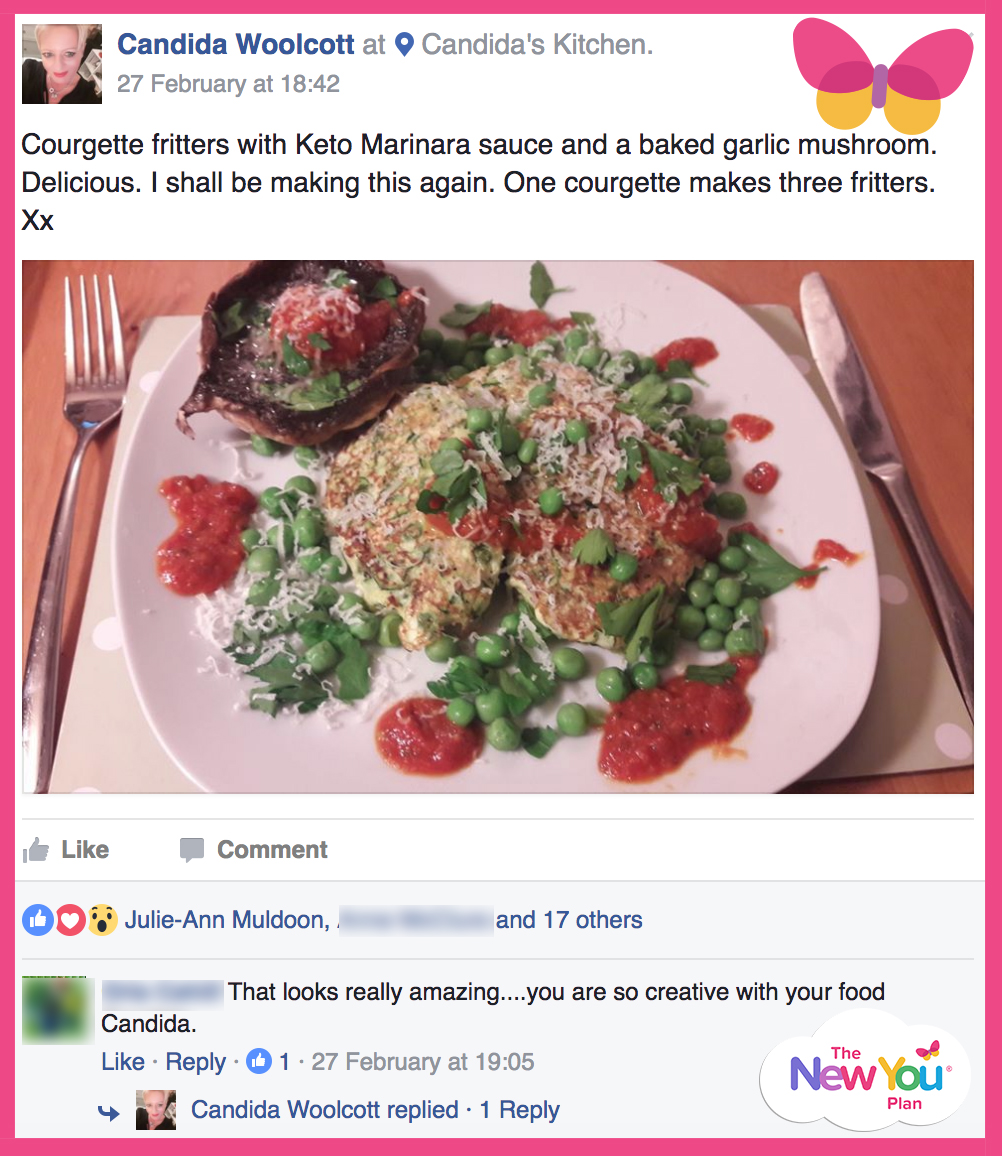Click the blue like reaction icon
Screen dimensions: 1002x1156
coord(38,920)
